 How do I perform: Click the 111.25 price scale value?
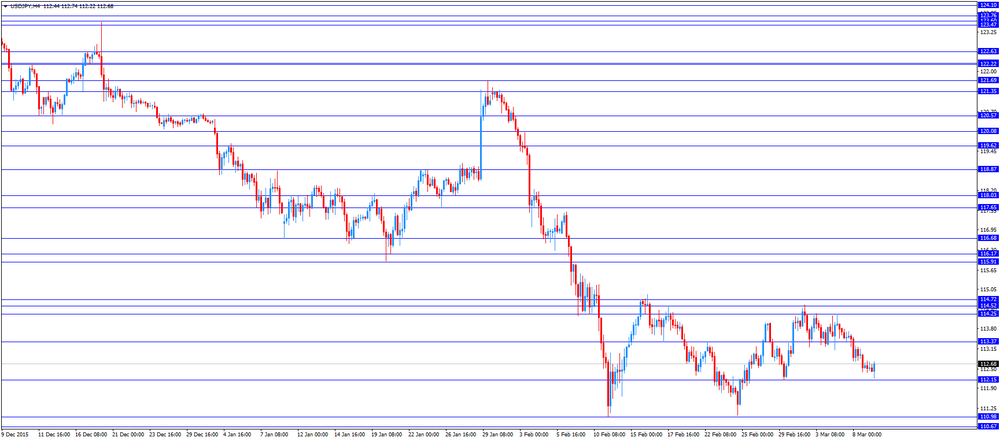(x=988, y=408)
